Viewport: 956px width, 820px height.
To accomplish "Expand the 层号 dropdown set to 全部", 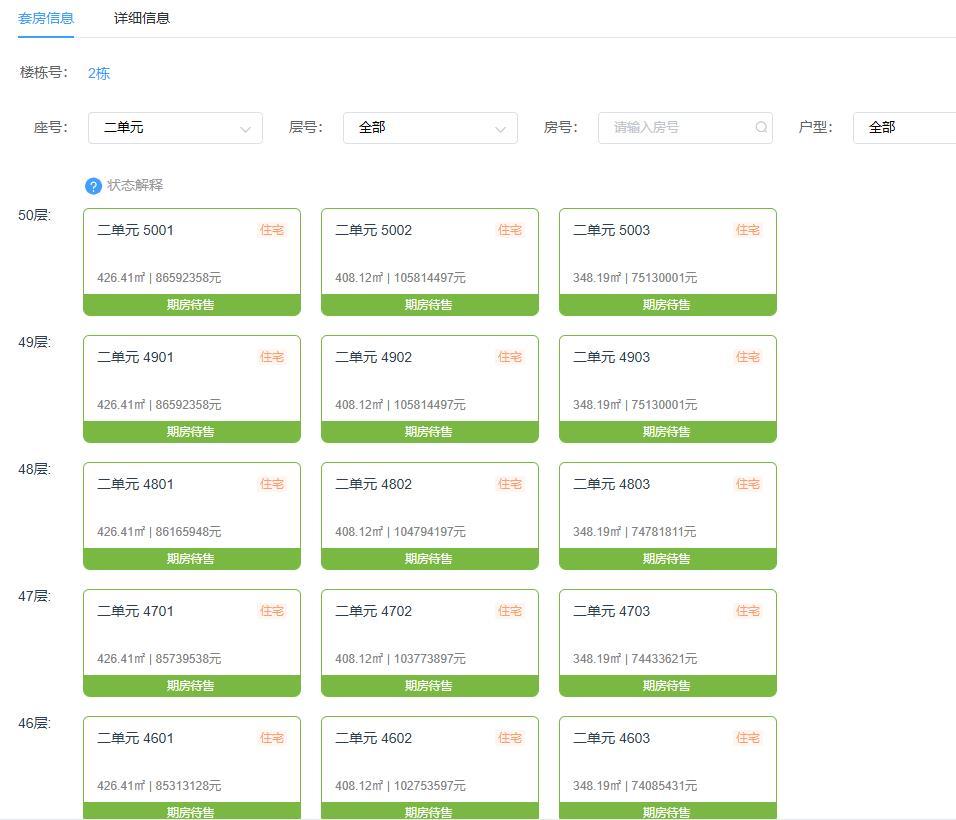I will pos(430,127).
